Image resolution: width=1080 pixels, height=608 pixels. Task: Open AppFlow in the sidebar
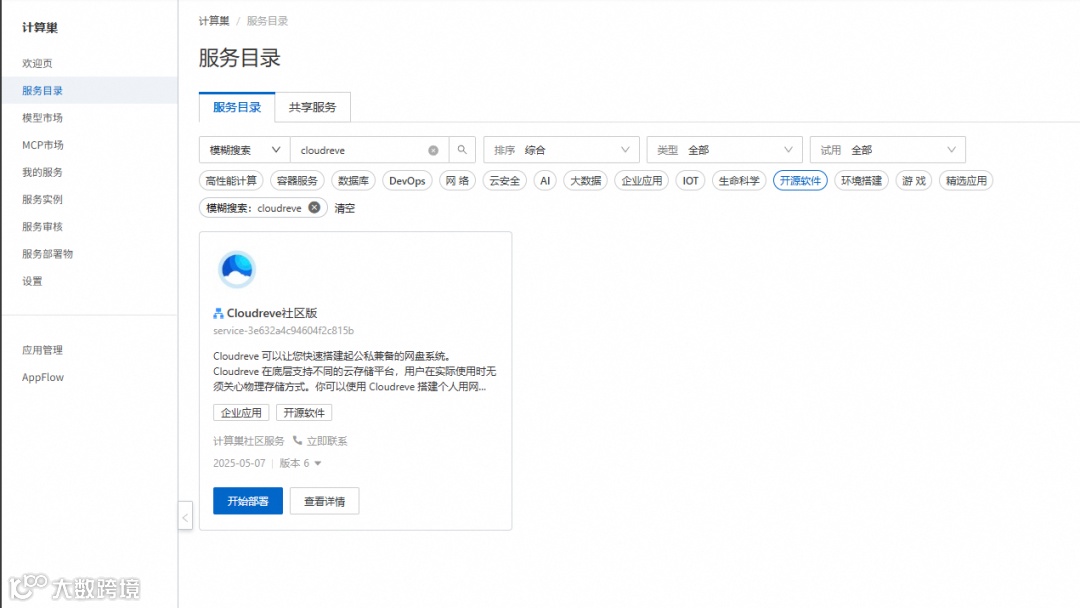pos(43,377)
